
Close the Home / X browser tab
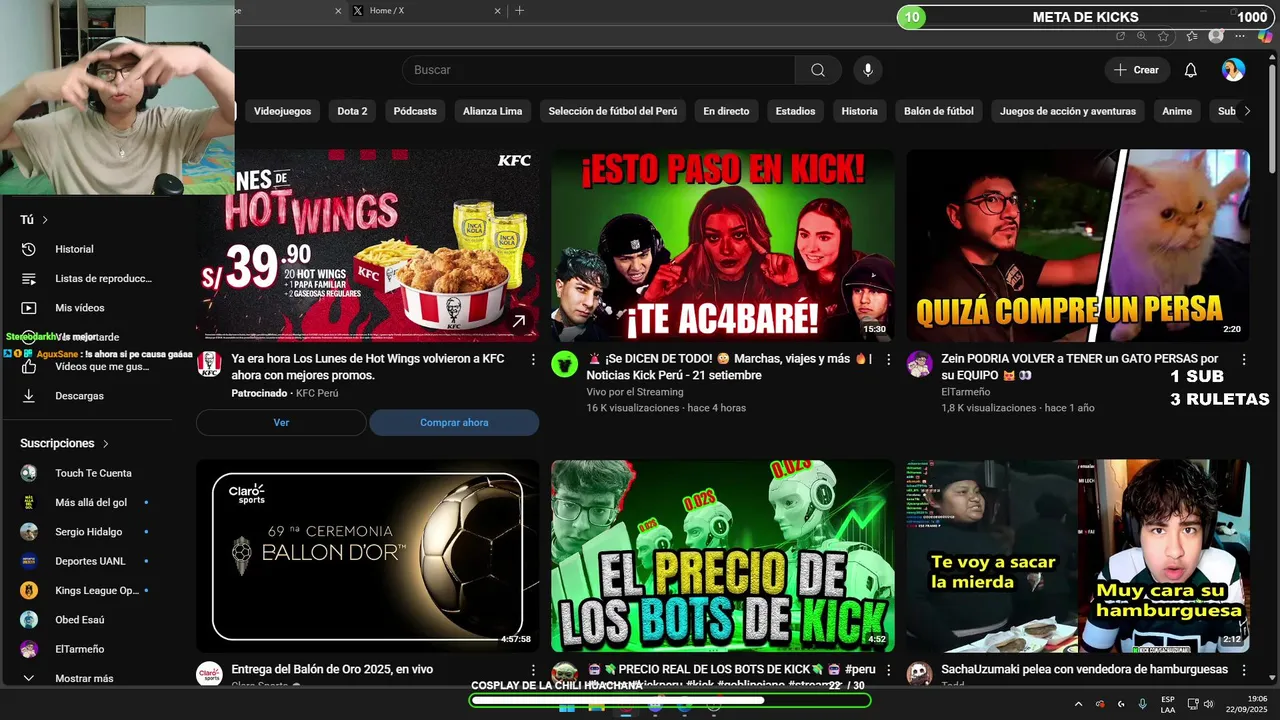click(497, 11)
